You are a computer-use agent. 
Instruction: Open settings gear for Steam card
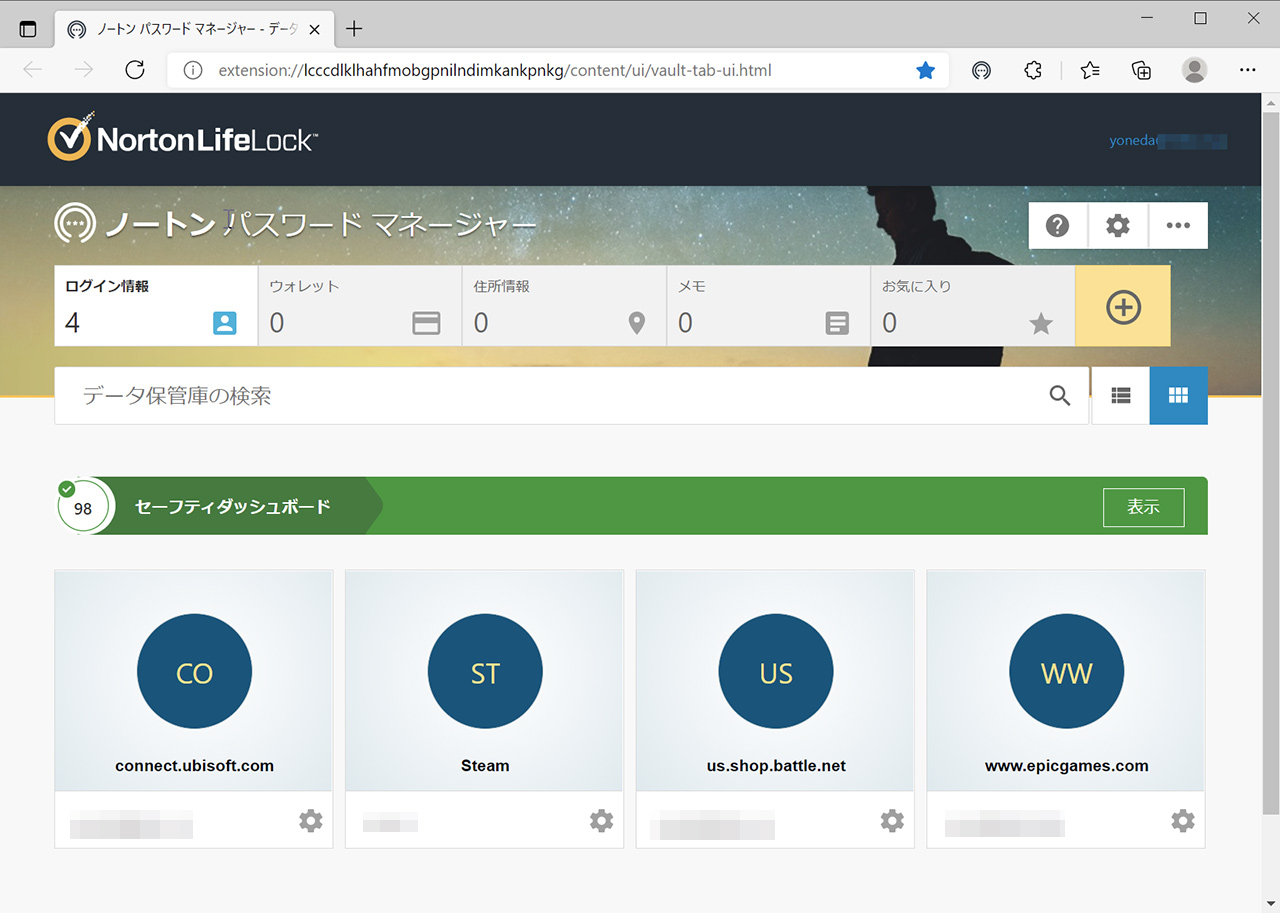pos(601,821)
